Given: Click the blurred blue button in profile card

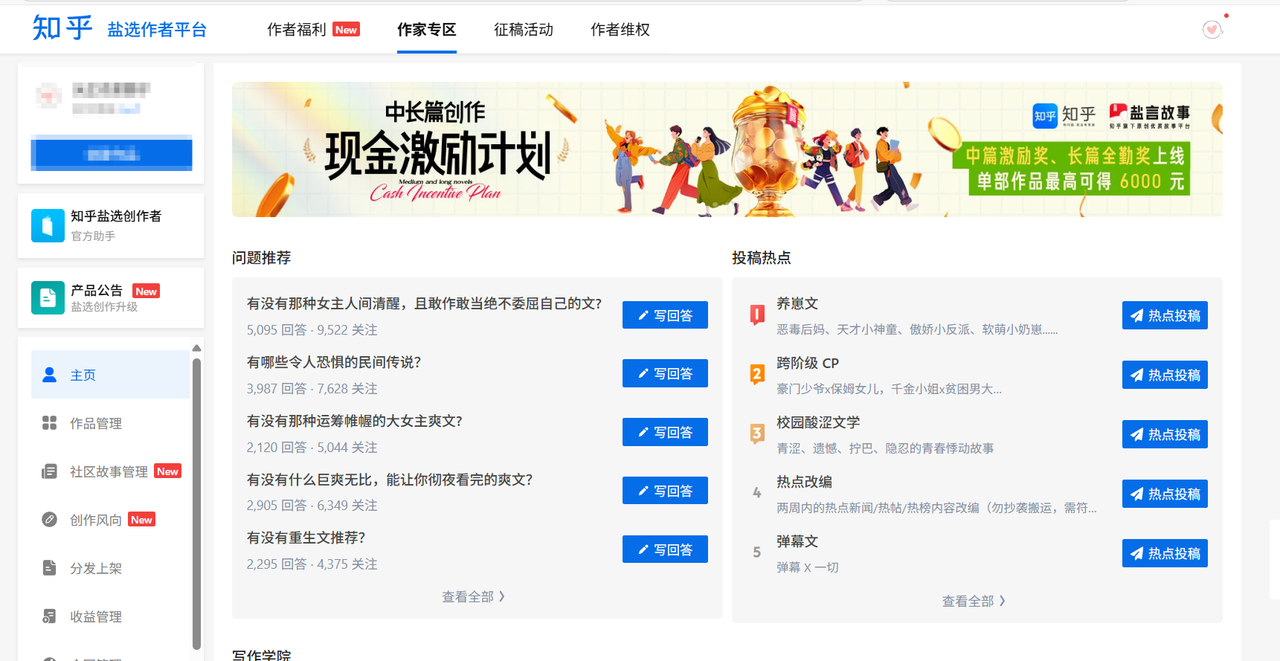Looking at the screenshot, I should coord(112,153).
